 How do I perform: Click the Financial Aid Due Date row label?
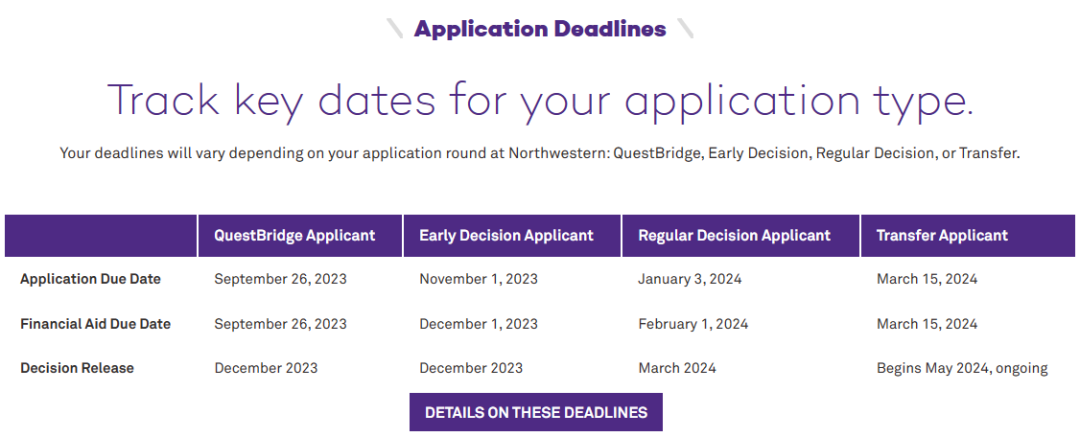(95, 324)
